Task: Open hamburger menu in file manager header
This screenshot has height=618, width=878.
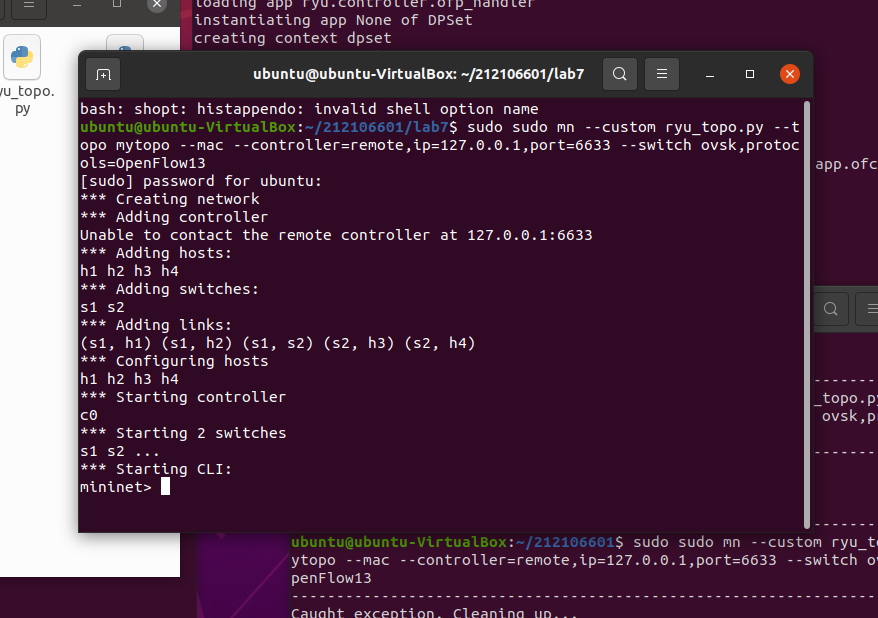Action: (x=29, y=6)
